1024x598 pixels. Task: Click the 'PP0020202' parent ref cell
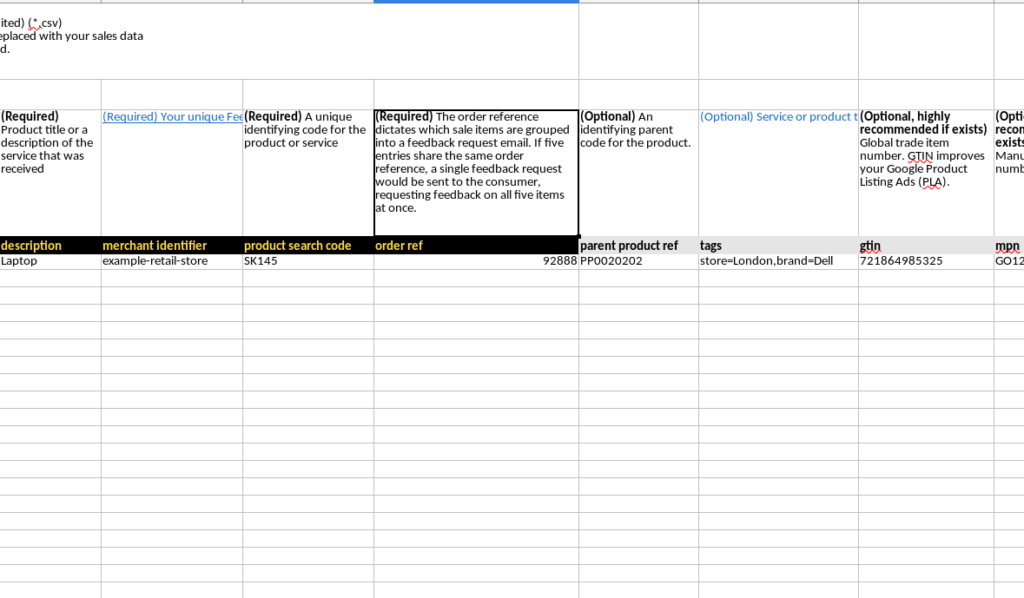[638, 262]
